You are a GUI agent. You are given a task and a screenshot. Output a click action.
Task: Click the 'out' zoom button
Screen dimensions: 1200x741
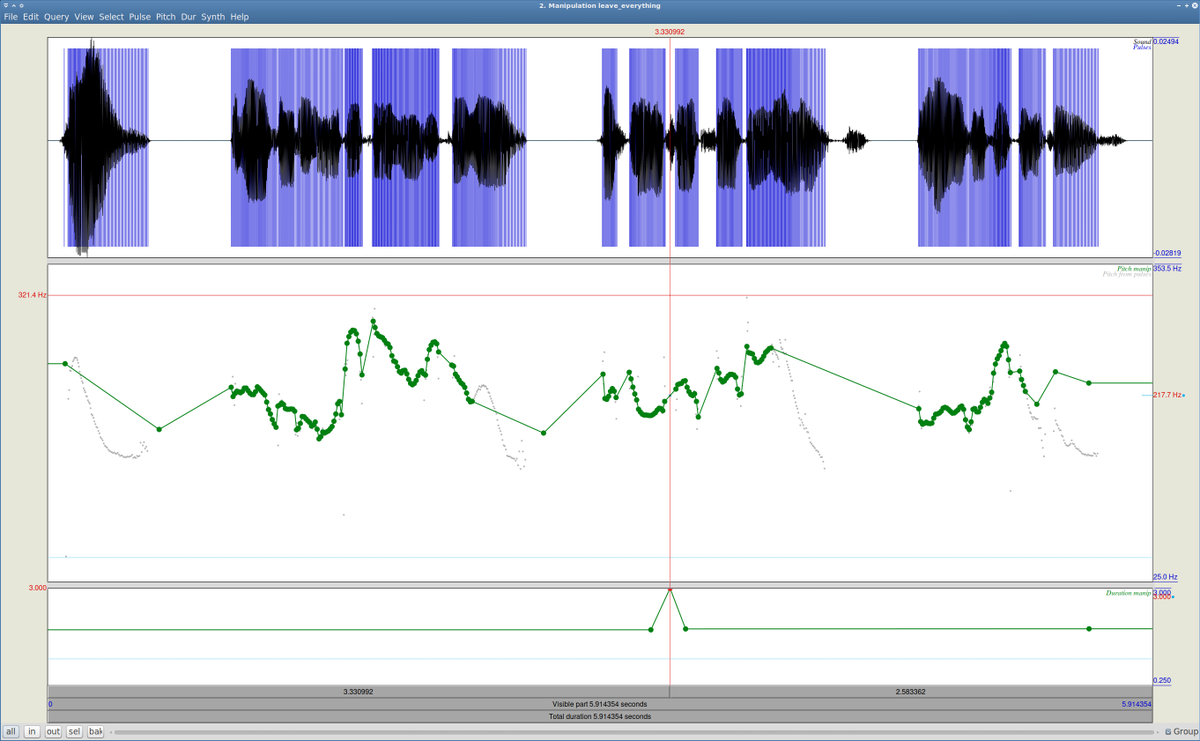point(53,732)
